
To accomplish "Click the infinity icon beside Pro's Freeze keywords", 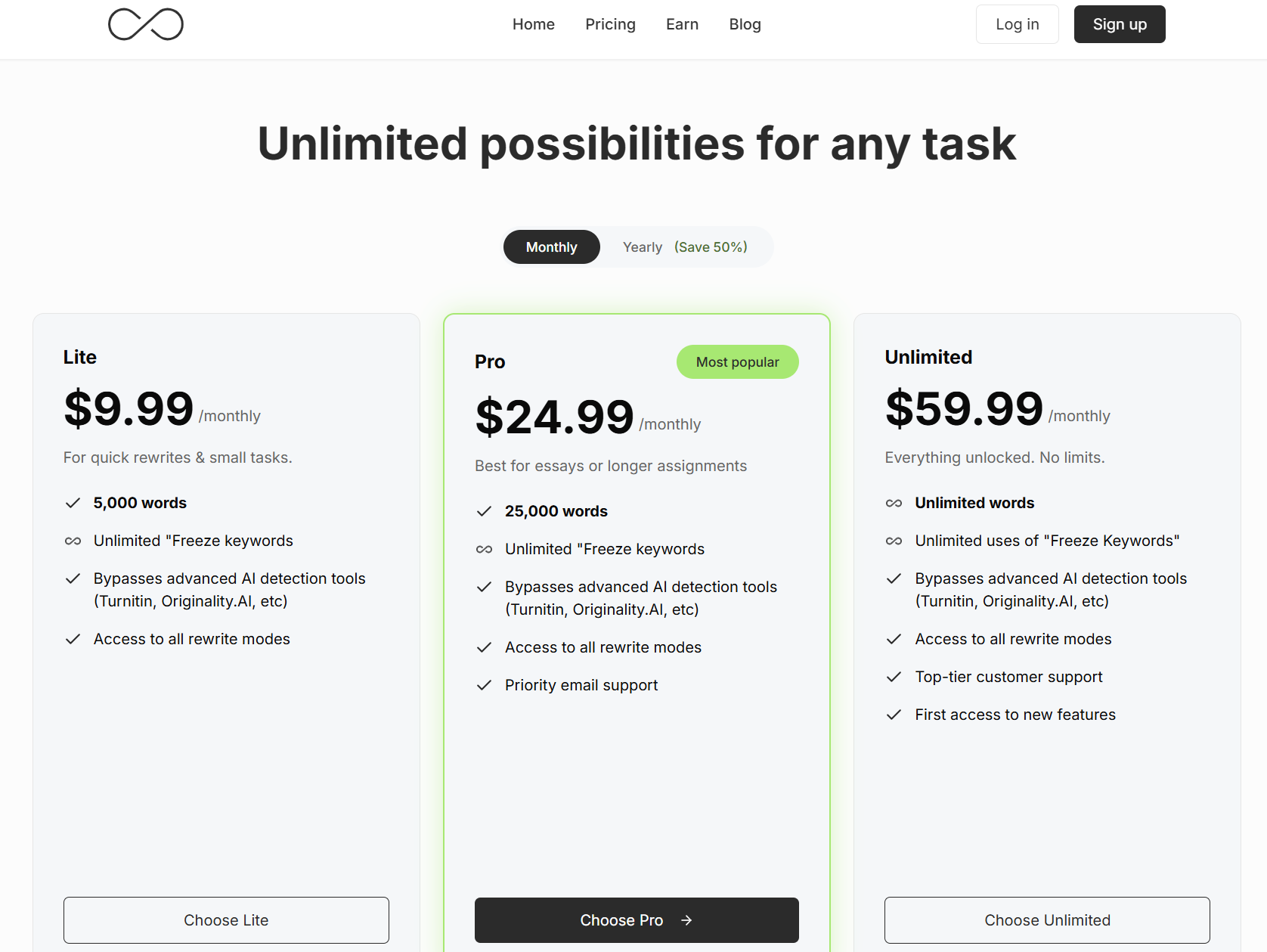I will coord(484,549).
